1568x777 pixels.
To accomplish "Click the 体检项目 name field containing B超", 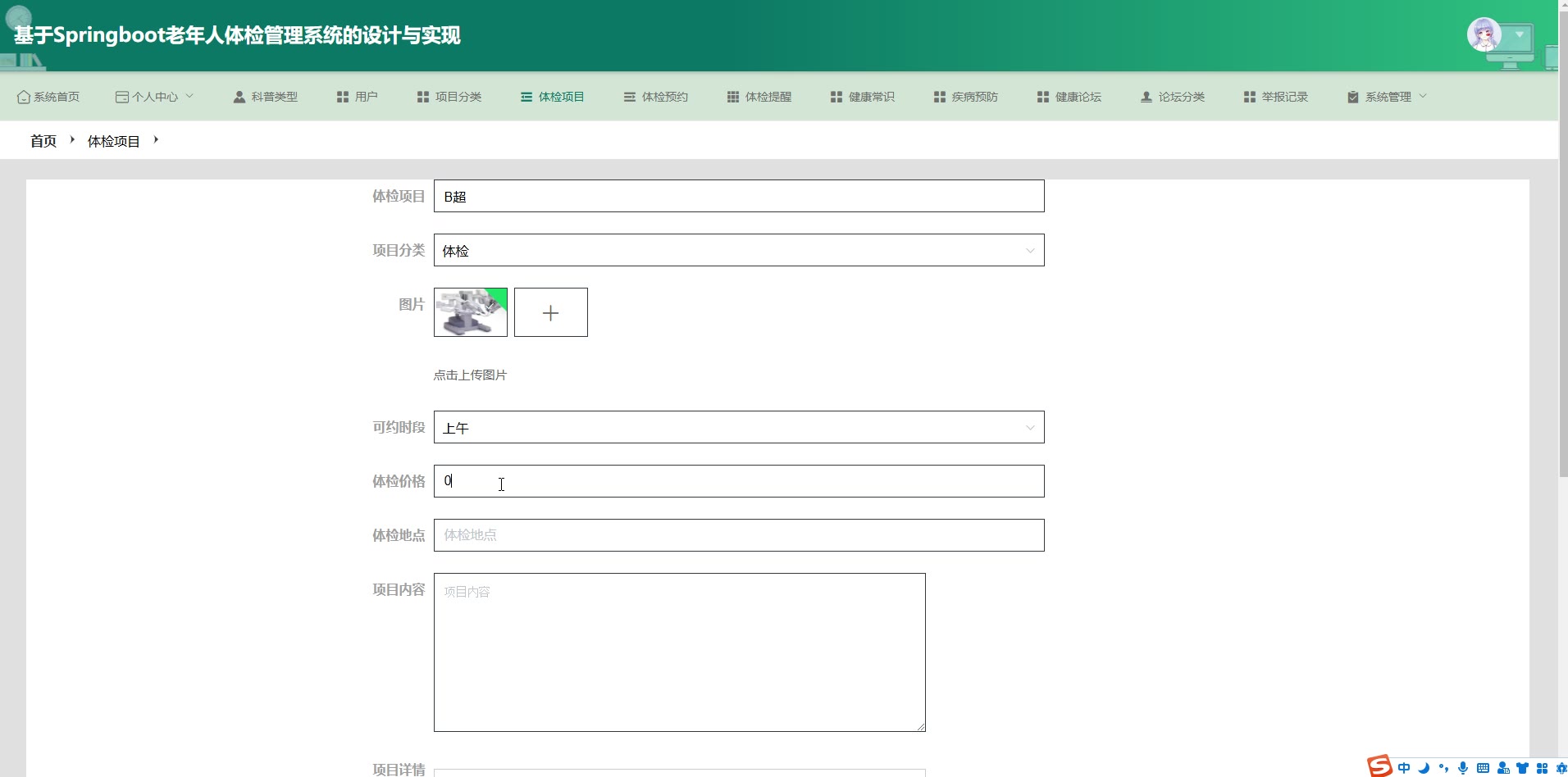I will (x=739, y=196).
